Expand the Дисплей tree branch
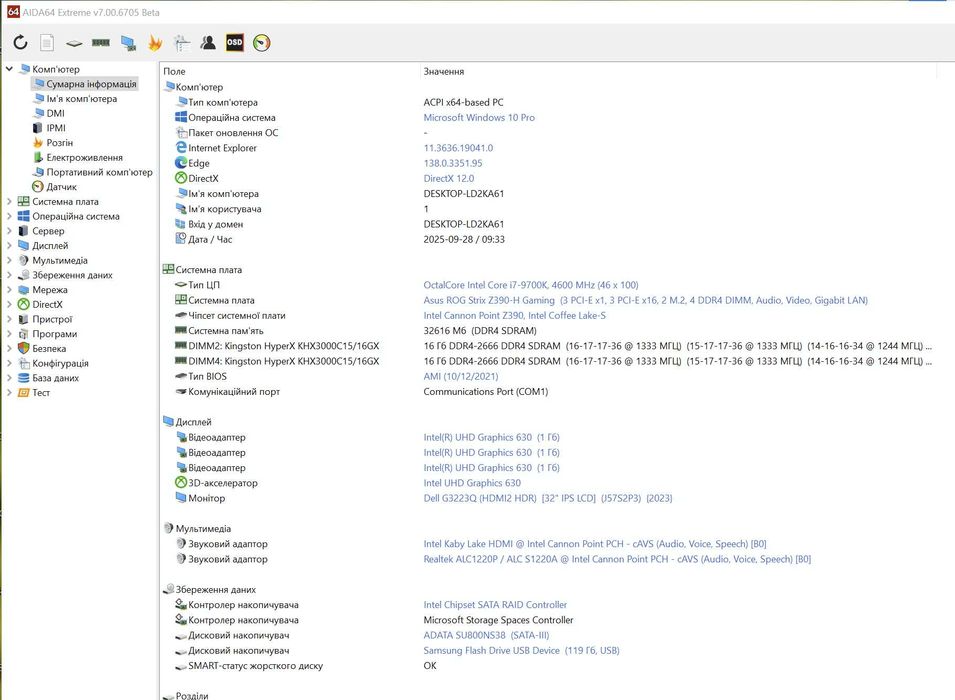955x700 pixels. click(x=9, y=246)
